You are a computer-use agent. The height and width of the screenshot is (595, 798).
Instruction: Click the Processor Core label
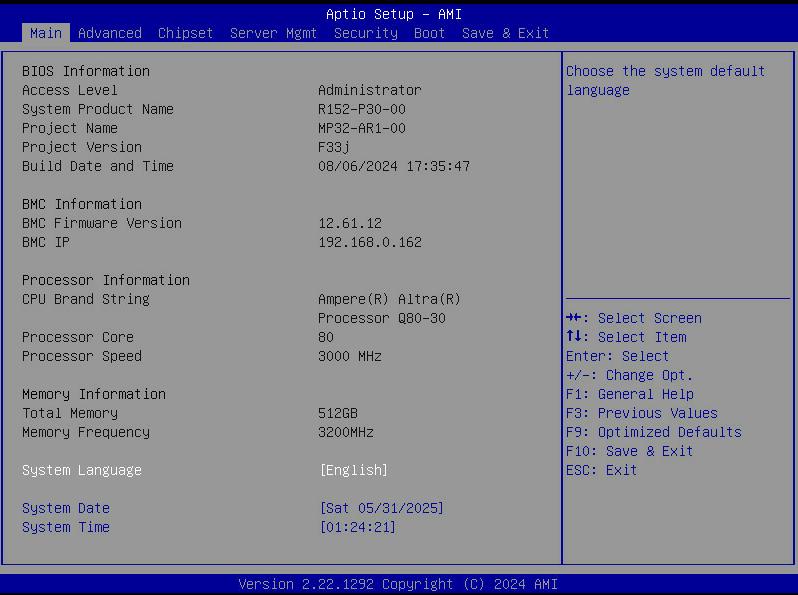(x=78, y=337)
